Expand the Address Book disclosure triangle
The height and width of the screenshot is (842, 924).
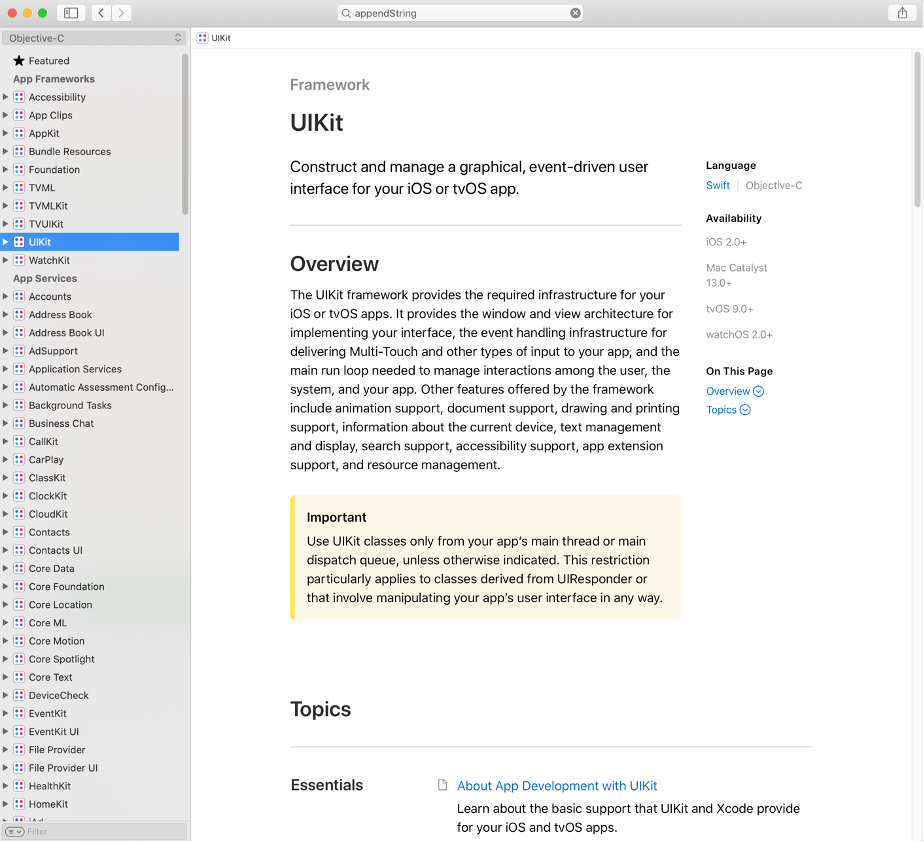pyautogui.click(x=5, y=315)
